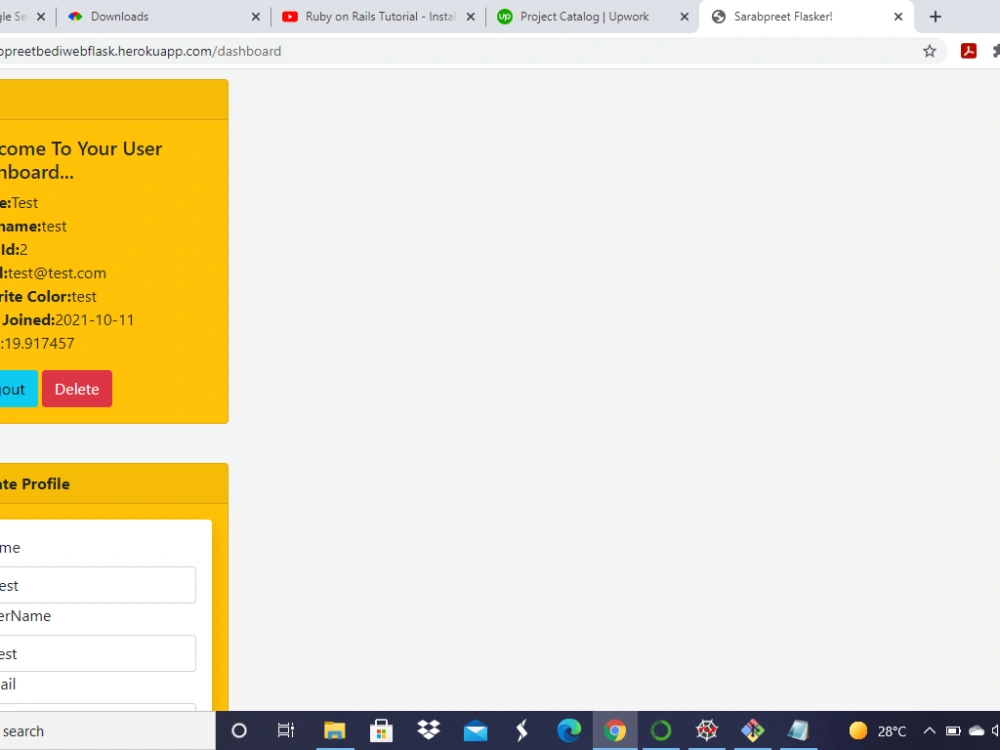Click the Windows taskbar search box
This screenshot has height=750, width=1000.
click(107, 731)
